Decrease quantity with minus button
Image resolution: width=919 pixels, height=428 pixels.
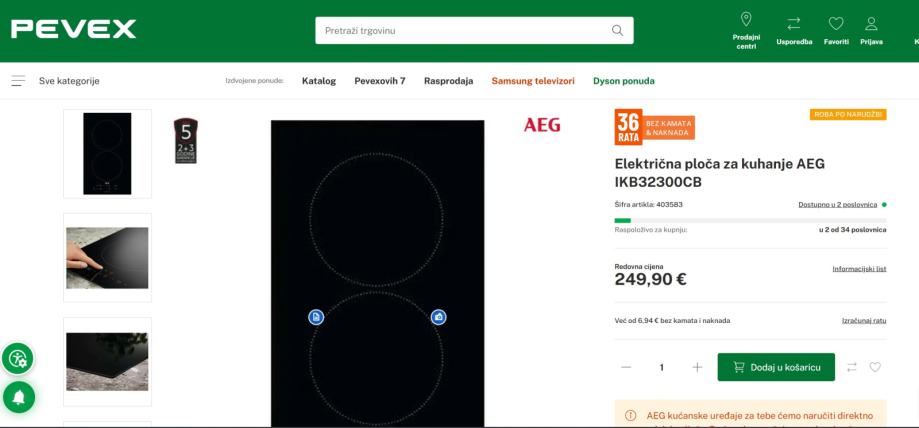626,367
